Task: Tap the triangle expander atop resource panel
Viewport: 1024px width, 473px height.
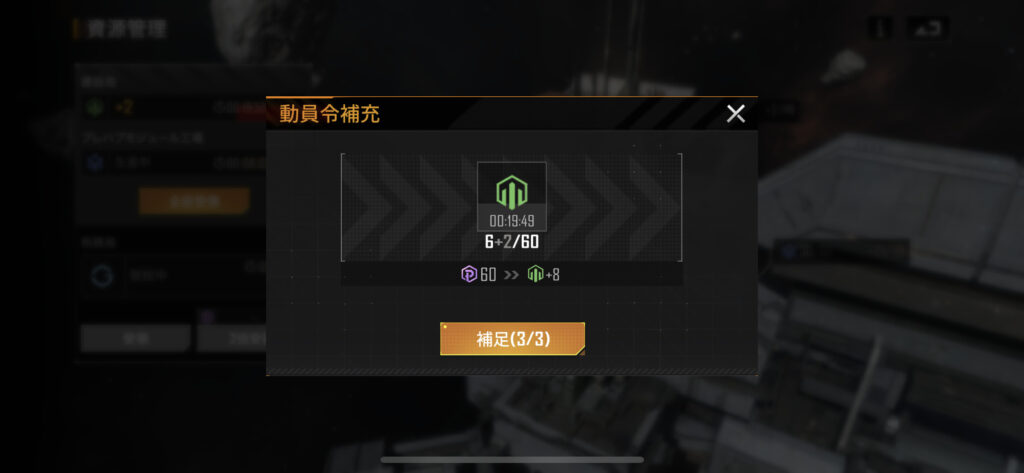Action: (x=316, y=80)
